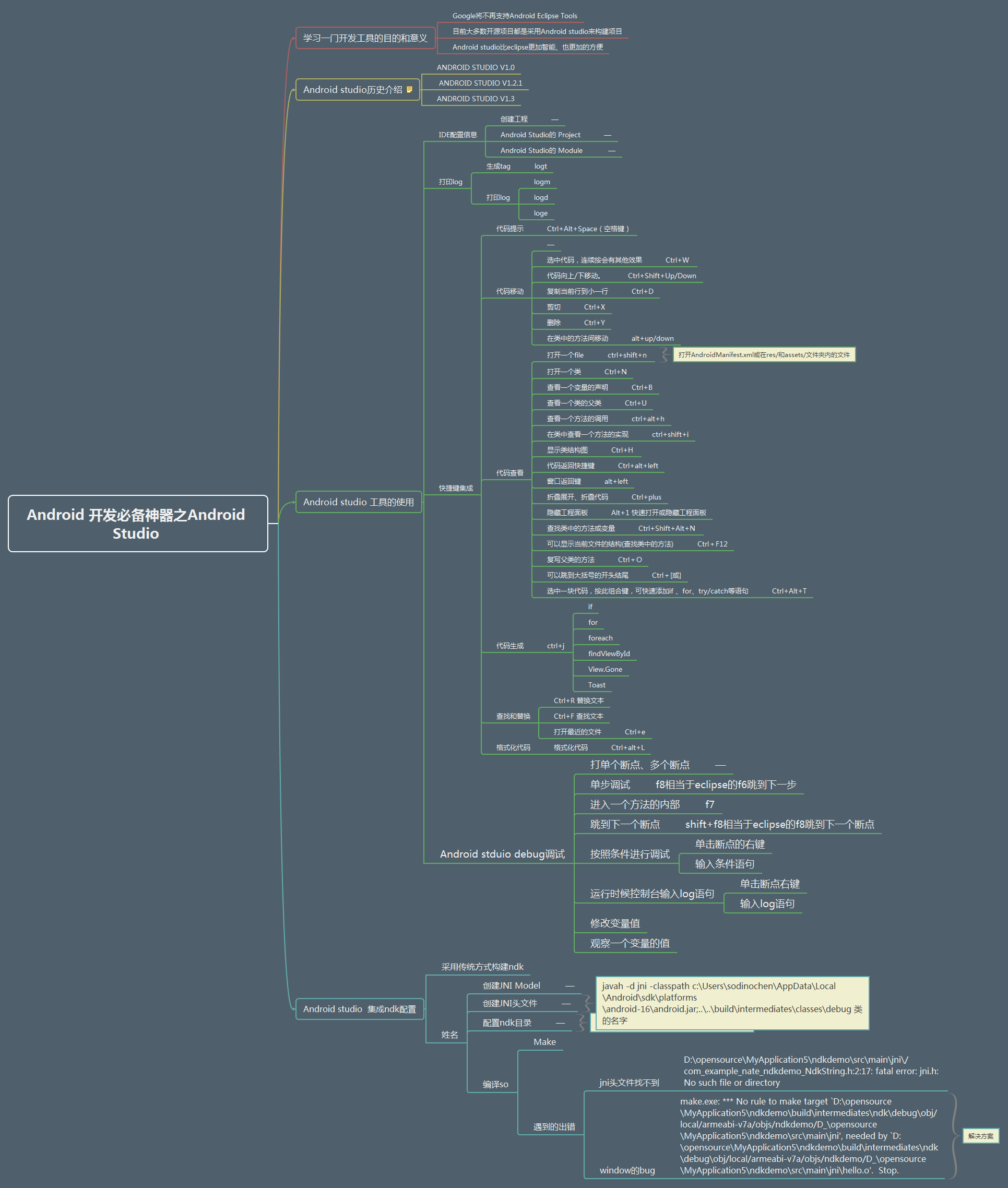The image size is (1008, 1188).
Task: Select the foreach node
Action: coord(600,638)
